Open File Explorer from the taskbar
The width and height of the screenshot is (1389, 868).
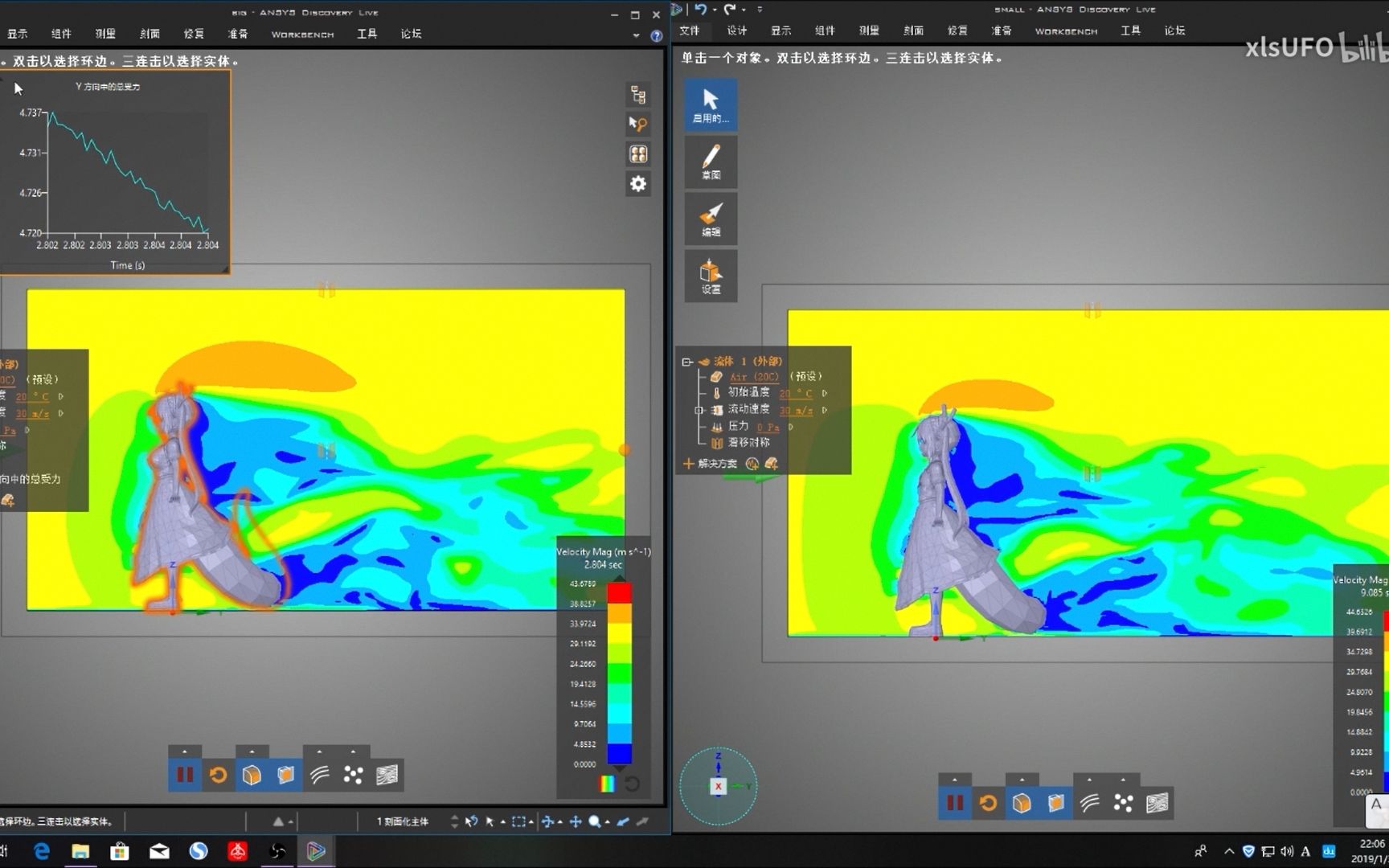[x=80, y=850]
